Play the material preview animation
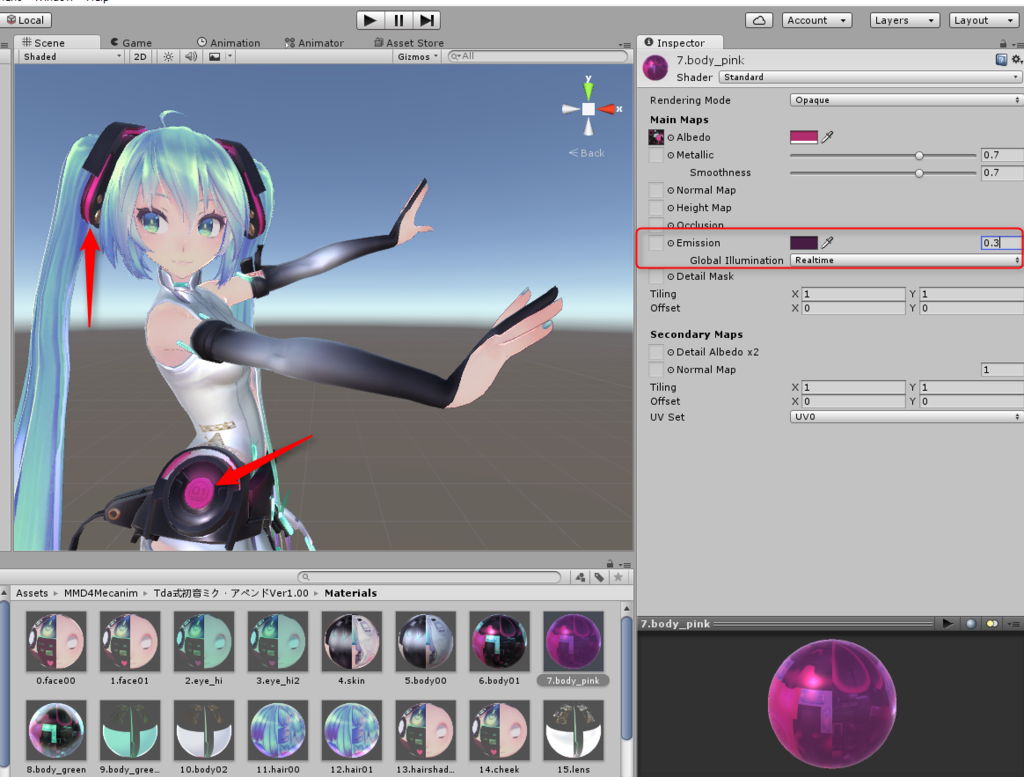Viewport: 1024px width, 777px height. tap(947, 624)
